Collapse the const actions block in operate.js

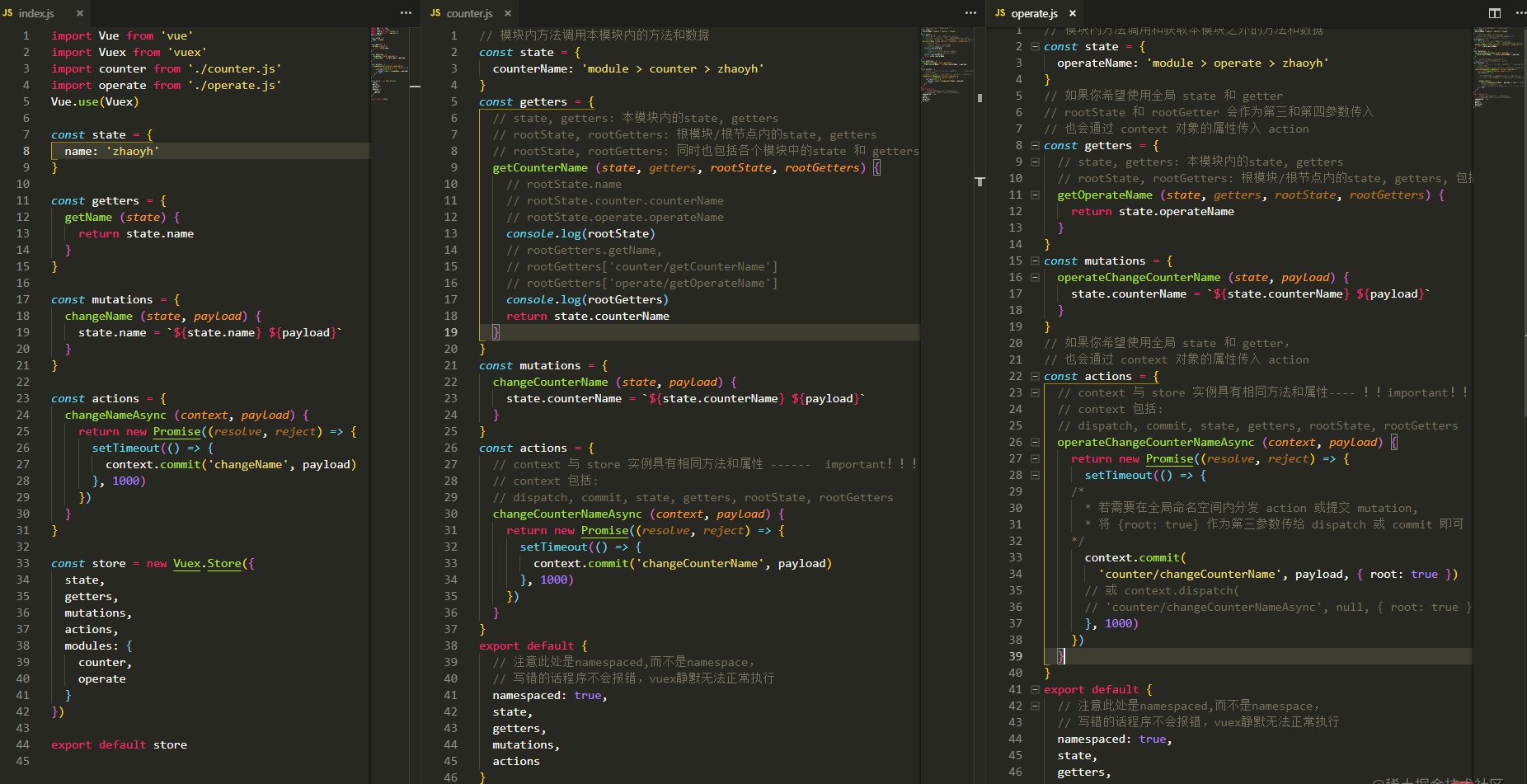tap(1035, 377)
